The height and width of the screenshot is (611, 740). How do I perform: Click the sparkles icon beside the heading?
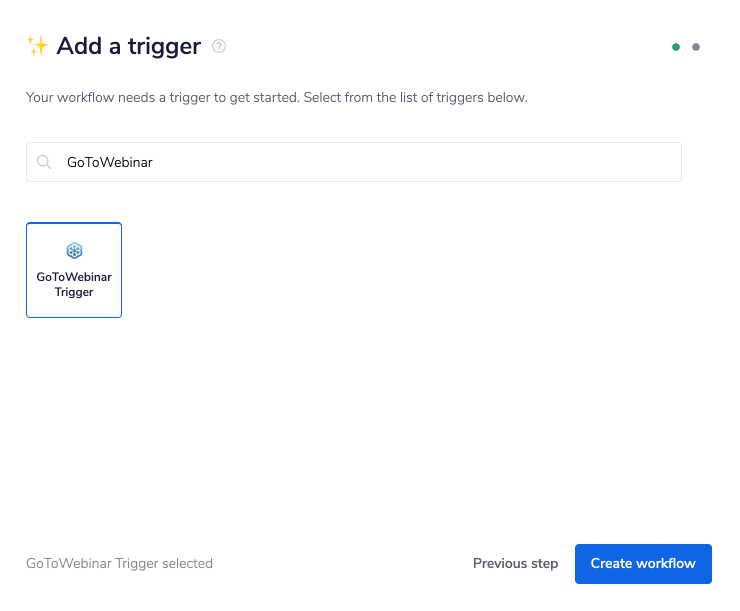pos(38,46)
